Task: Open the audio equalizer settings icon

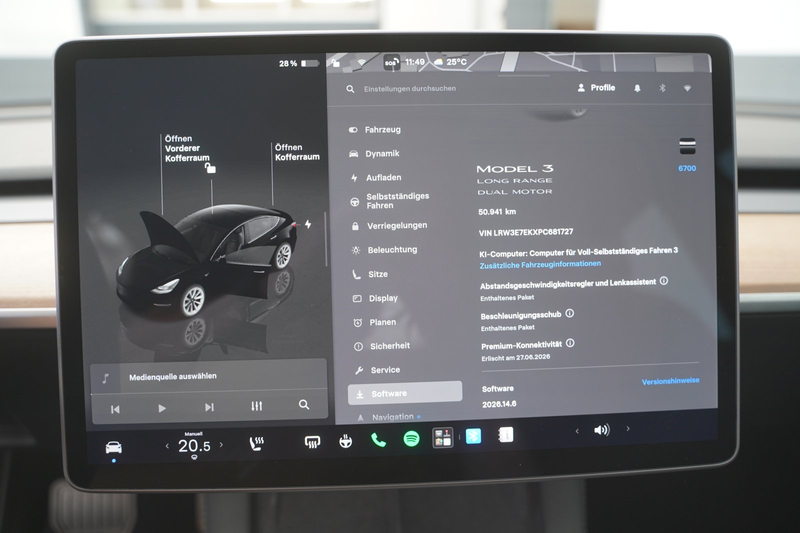Action: 257,406
